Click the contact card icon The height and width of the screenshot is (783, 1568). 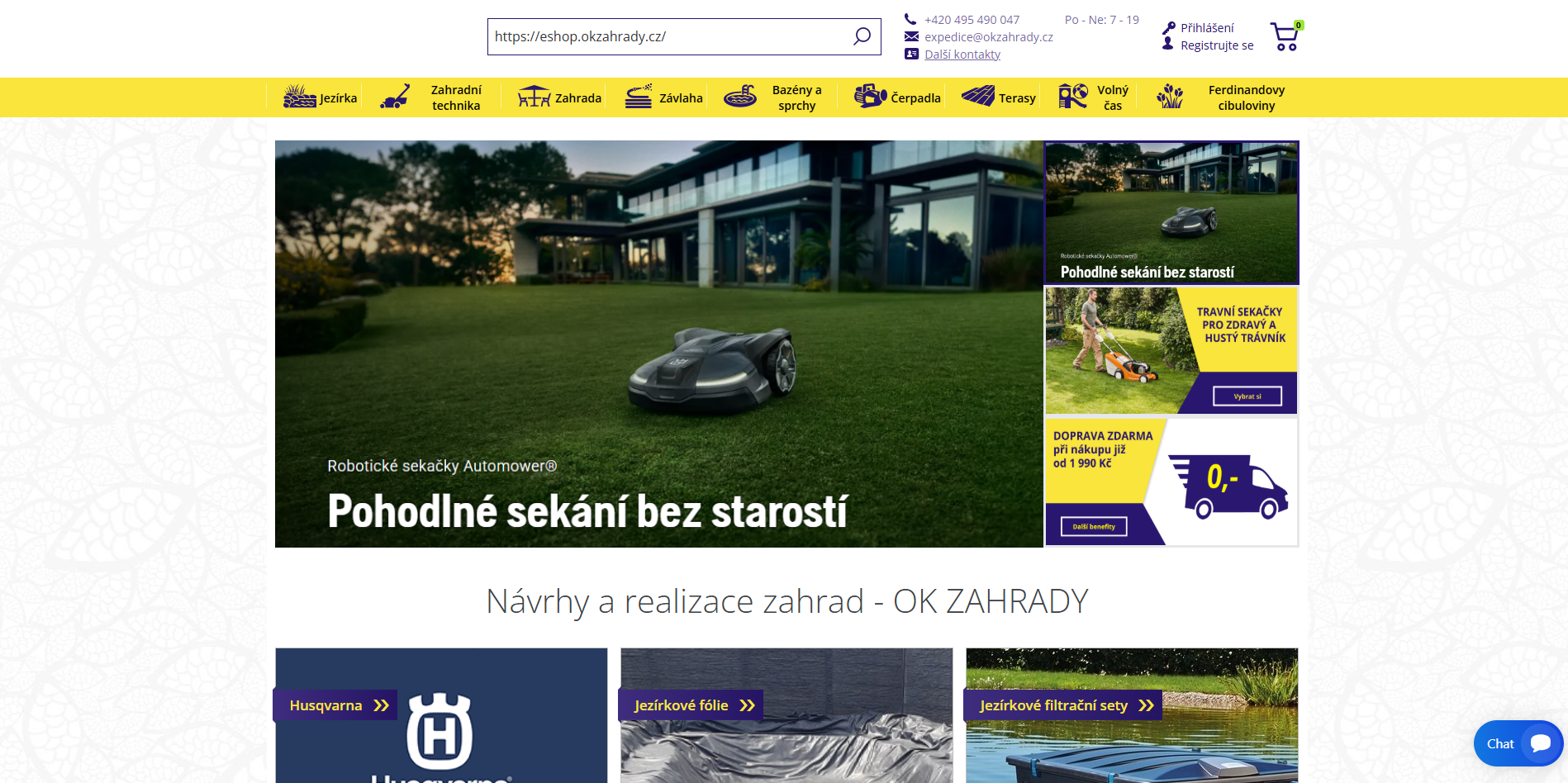(911, 54)
